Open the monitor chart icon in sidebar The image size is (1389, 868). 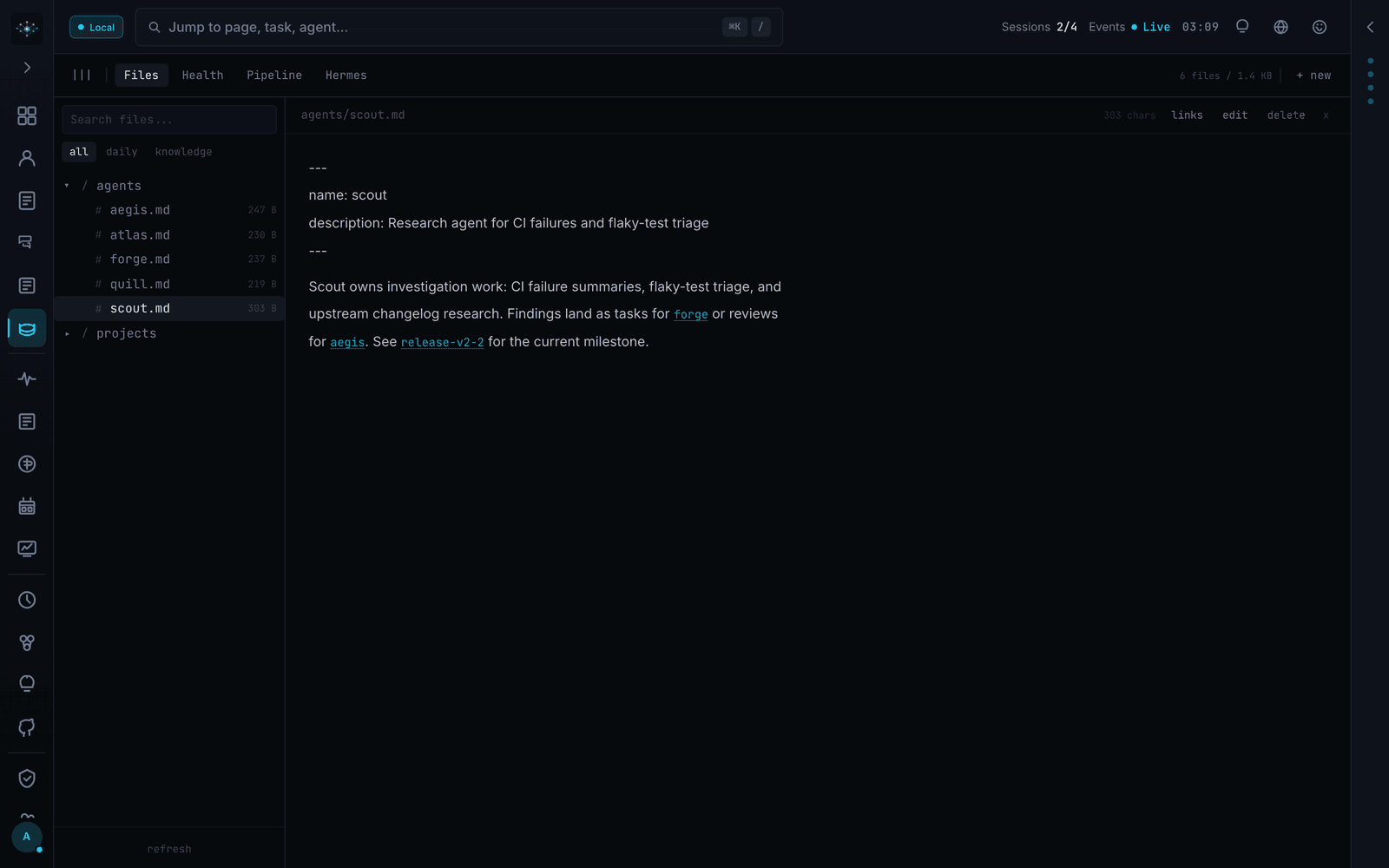coord(27,549)
